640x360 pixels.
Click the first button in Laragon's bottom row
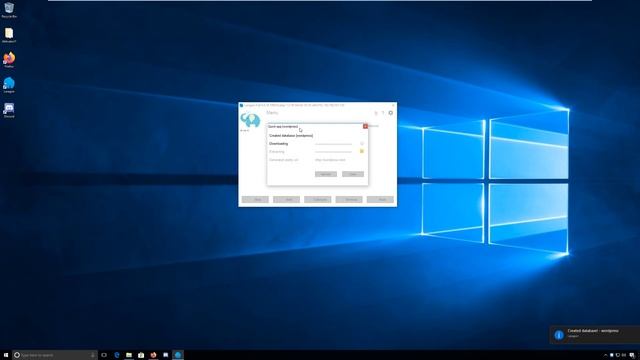point(255,200)
